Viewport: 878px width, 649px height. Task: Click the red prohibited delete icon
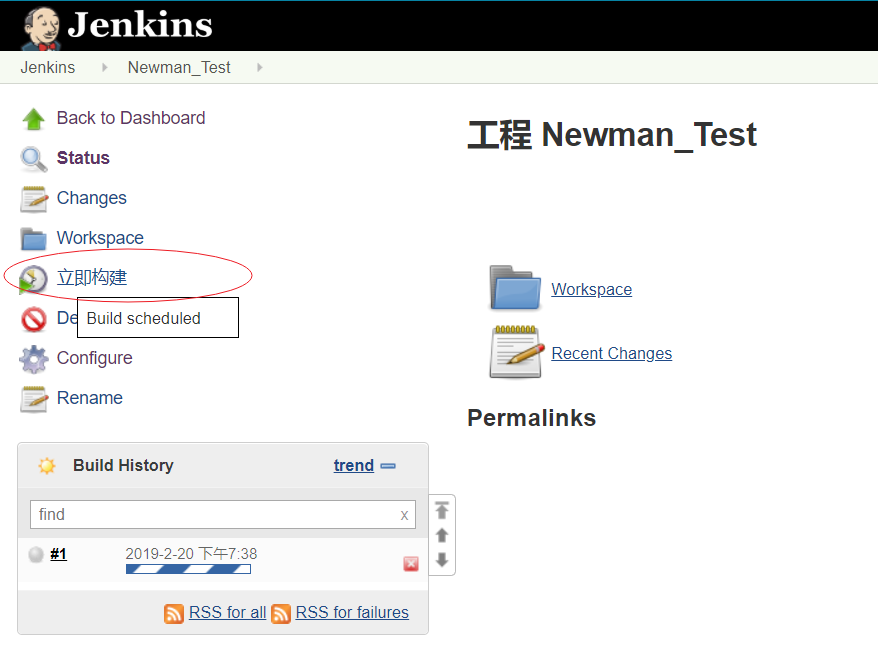tap(34, 319)
